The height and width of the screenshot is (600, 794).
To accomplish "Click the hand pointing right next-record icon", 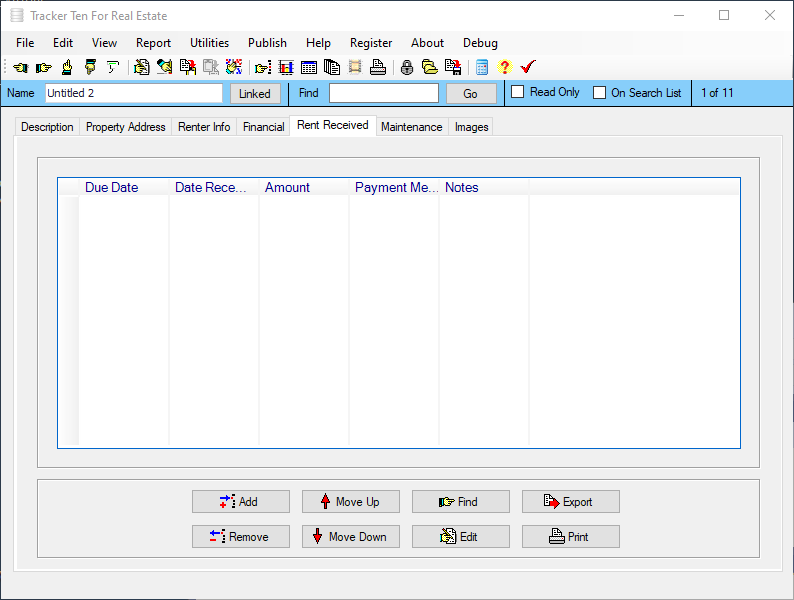I will point(44,67).
